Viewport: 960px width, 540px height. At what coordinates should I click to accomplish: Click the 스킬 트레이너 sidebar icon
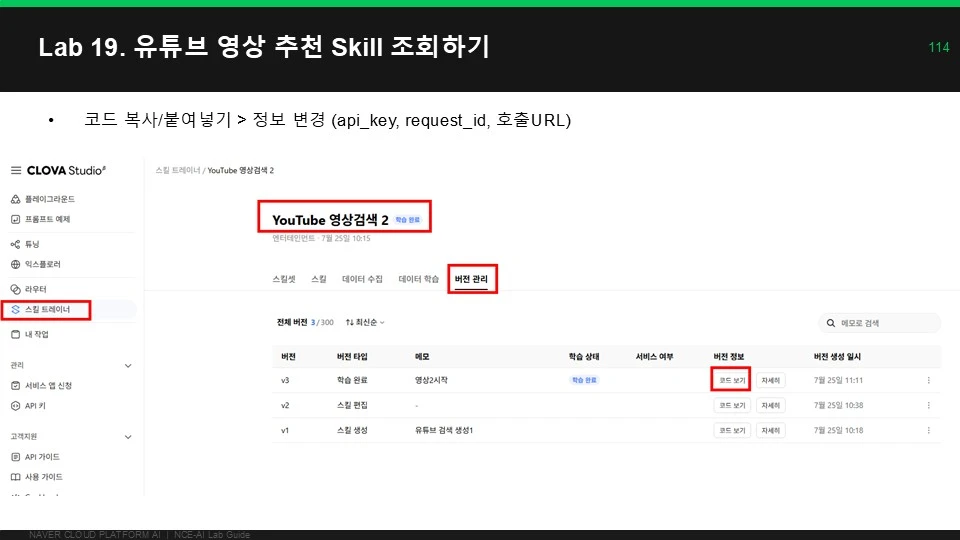click(x=16, y=310)
